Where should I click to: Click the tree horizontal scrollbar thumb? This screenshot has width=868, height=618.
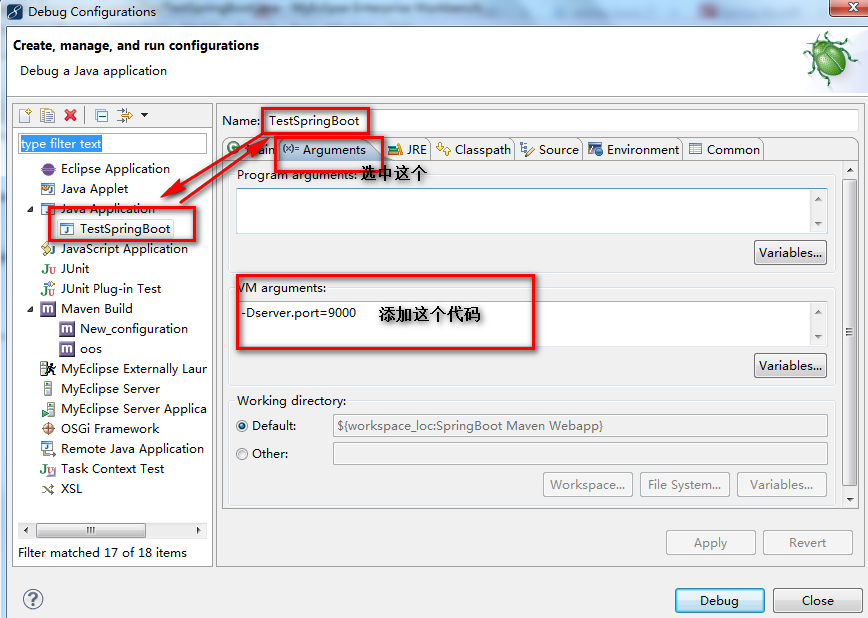(x=91, y=531)
